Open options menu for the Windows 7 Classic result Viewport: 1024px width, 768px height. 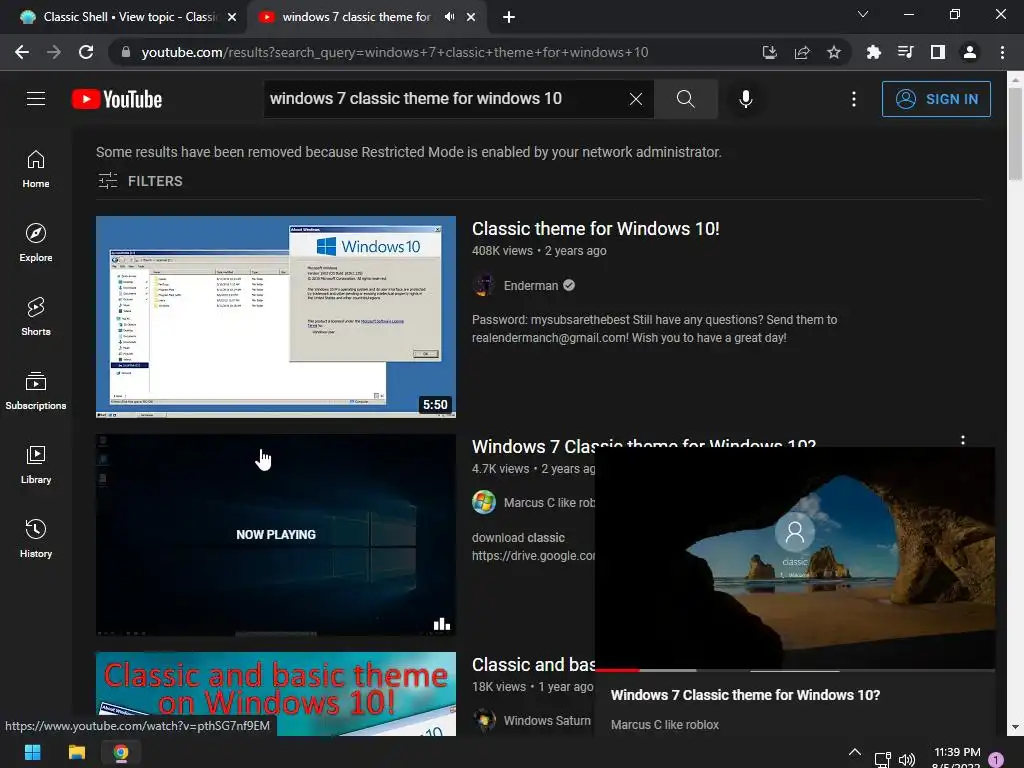coord(963,440)
